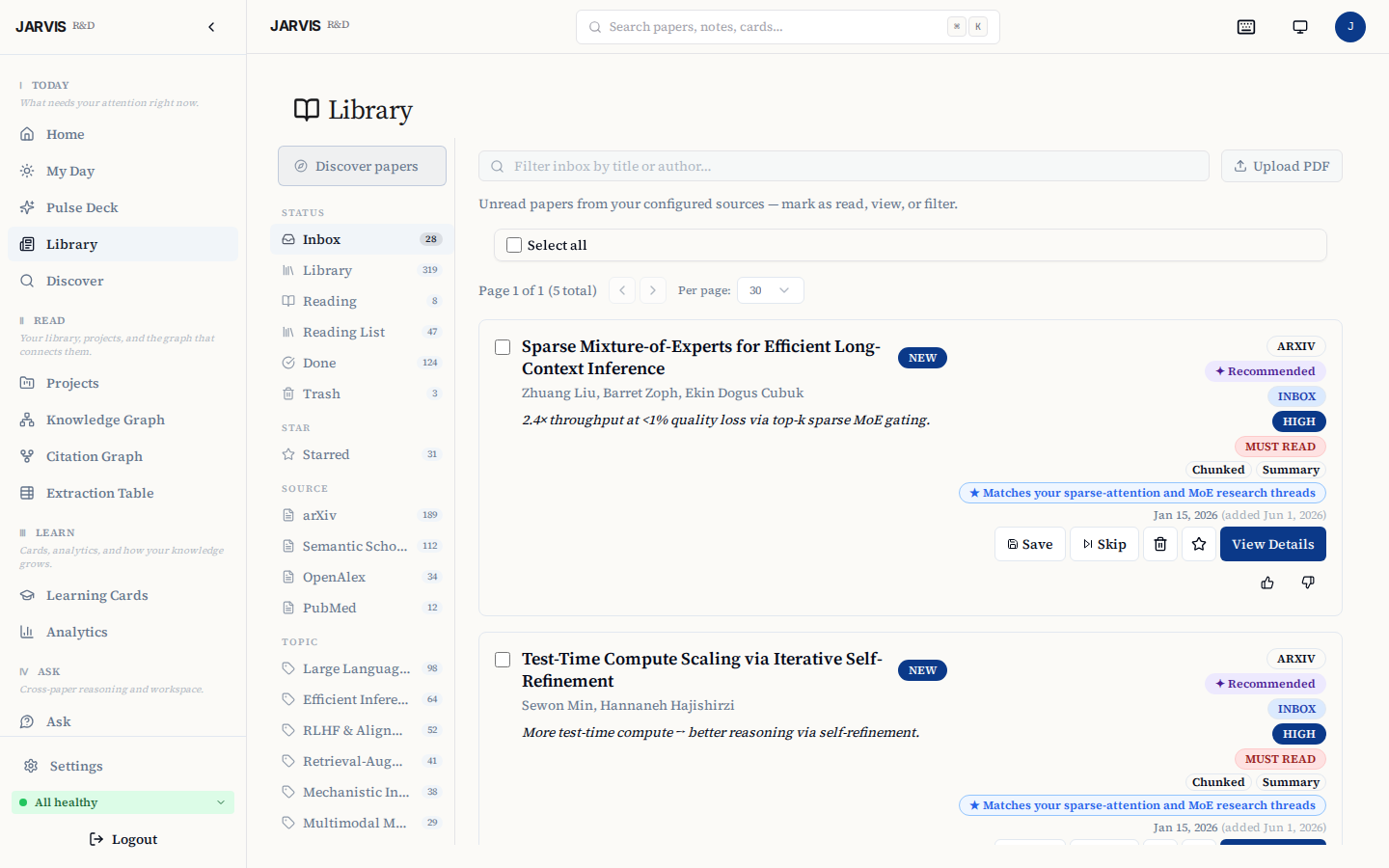The image size is (1389, 868).
Task: Select the Reading List filter
Action: coord(362,332)
